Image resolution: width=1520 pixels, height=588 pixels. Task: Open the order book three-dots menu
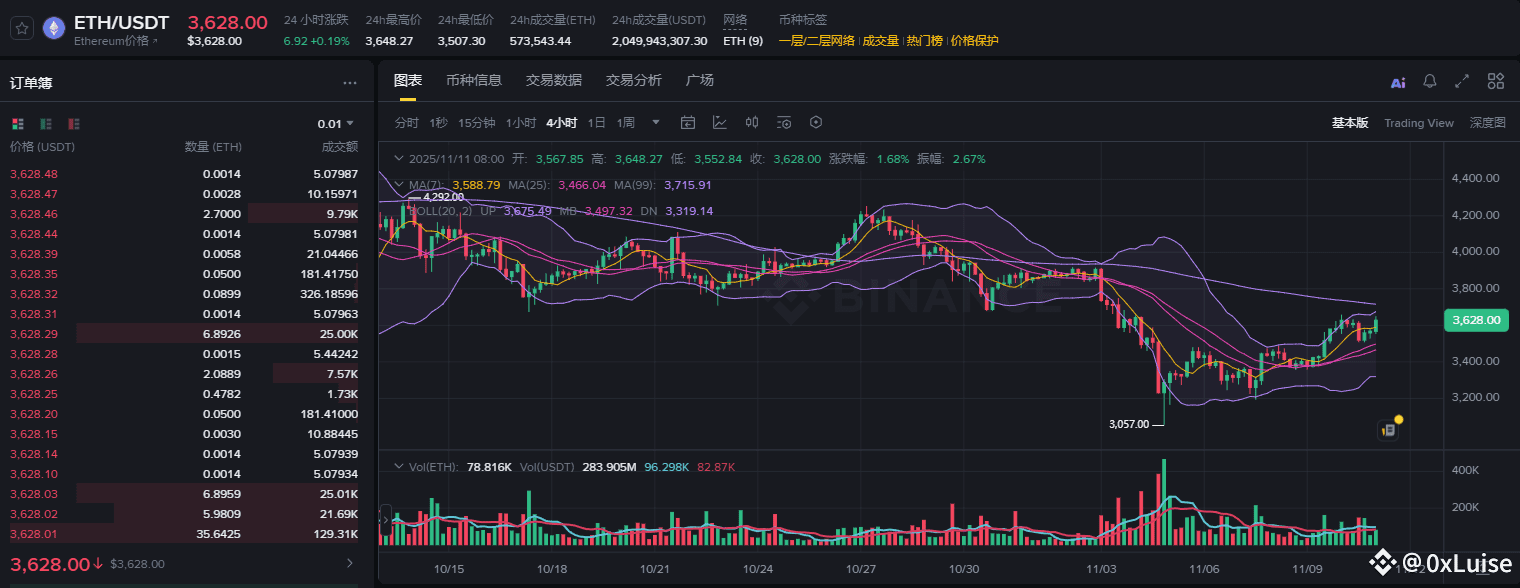click(350, 83)
